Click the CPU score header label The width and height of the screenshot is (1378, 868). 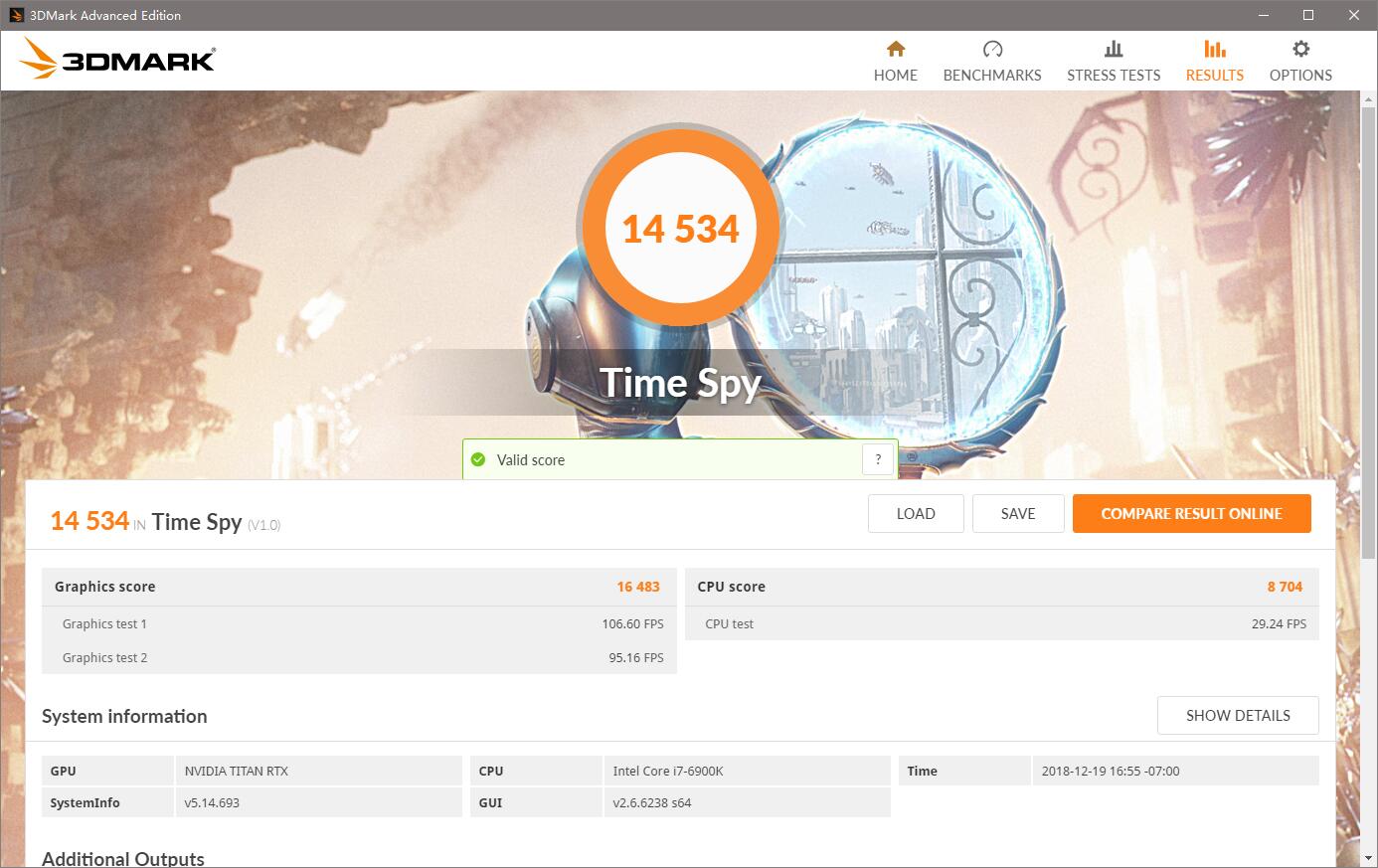(x=731, y=587)
